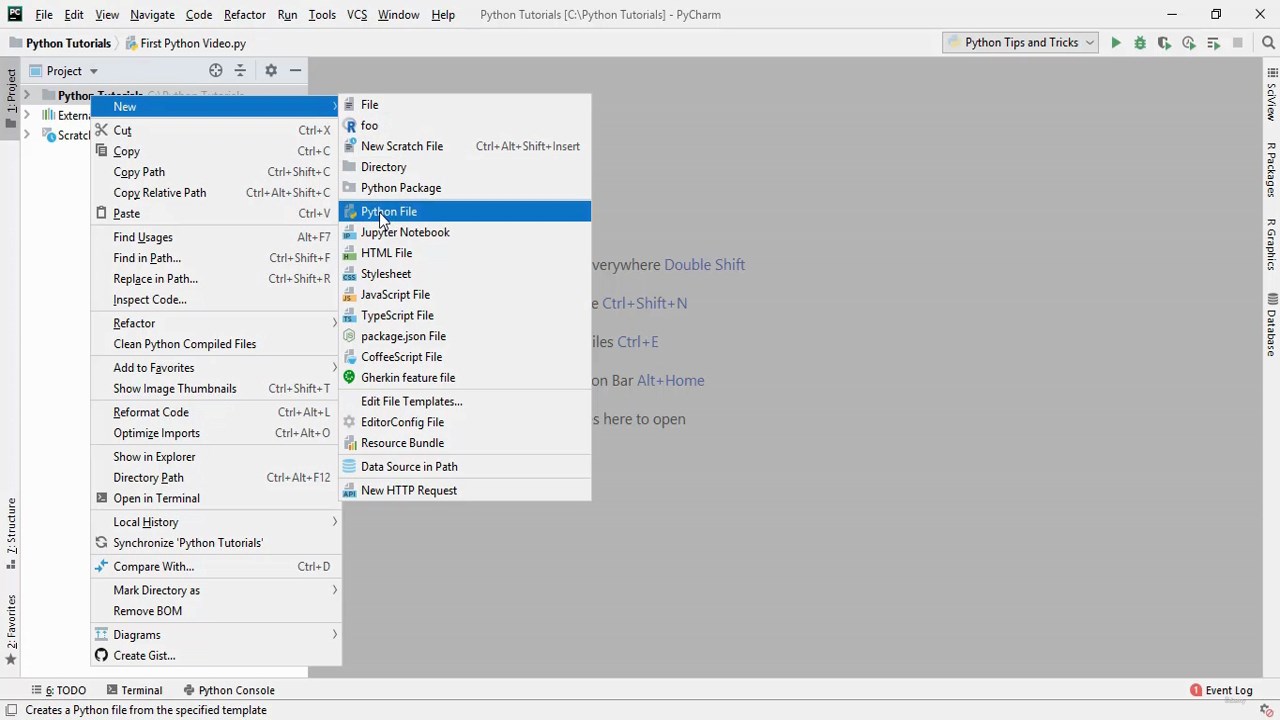Viewport: 1280px width, 720px height.
Task: Create a new Jupyter Notebook
Action: pyautogui.click(x=465, y=232)
